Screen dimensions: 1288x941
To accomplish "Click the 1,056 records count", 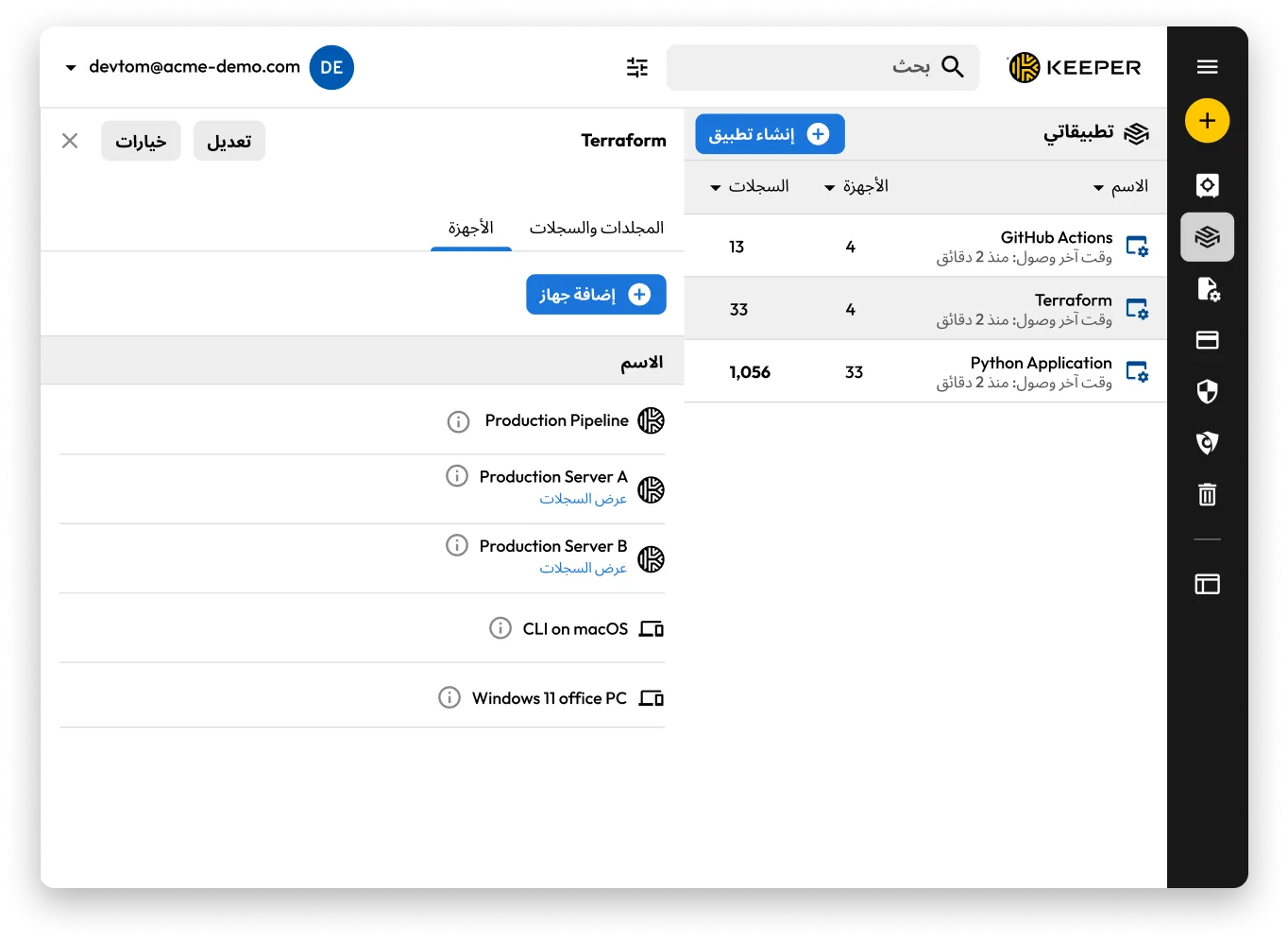I will tap(750, 372).
